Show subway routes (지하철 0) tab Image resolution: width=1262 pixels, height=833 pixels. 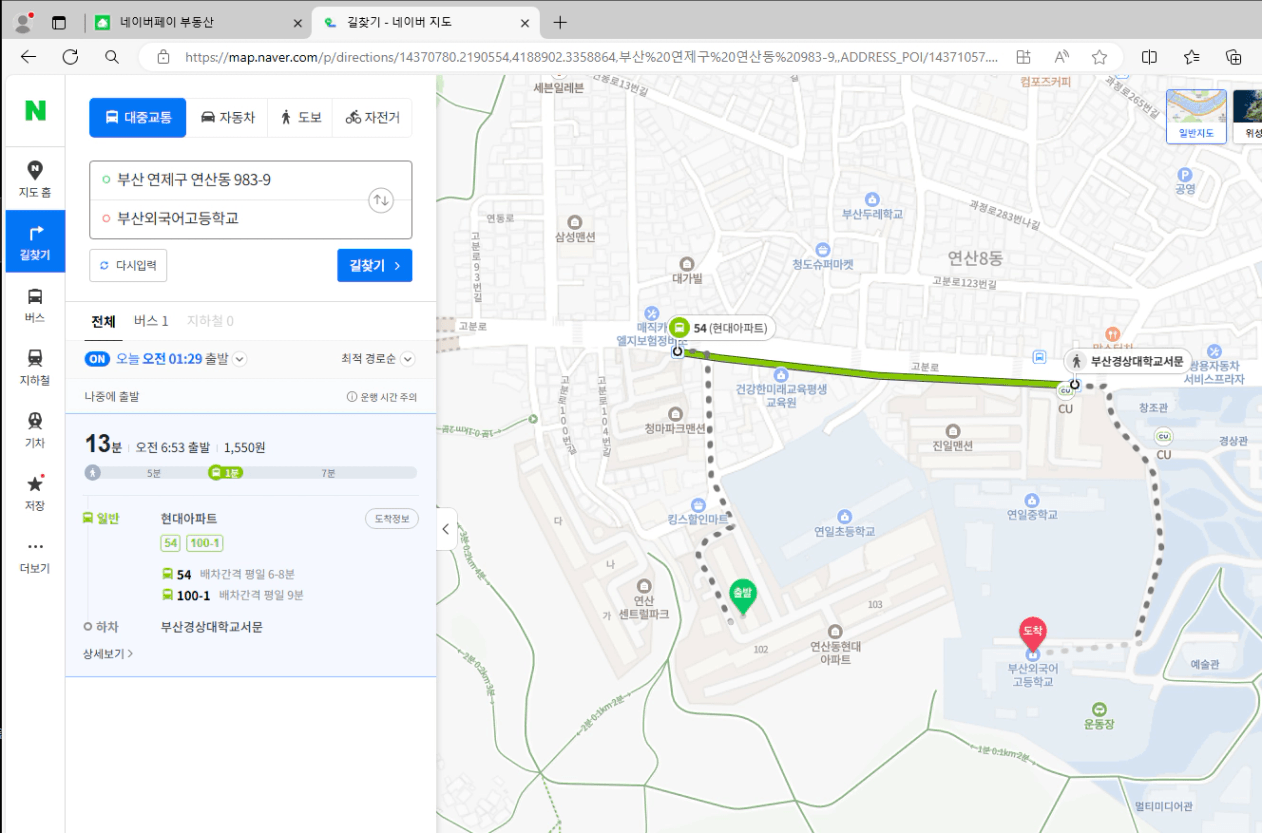point(210,321)
